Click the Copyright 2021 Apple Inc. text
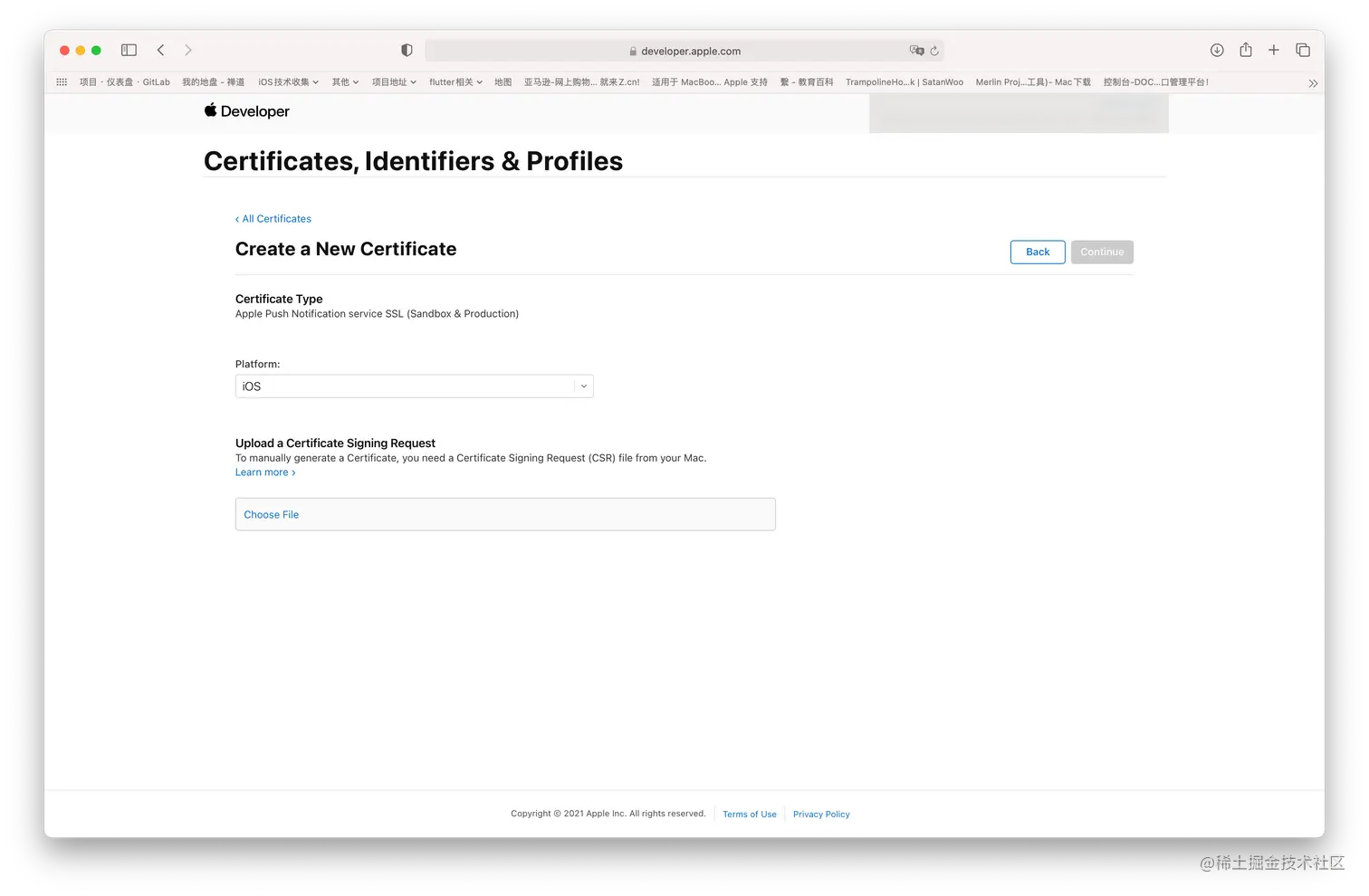1369x896 pixels. pyautogui.click(x=608, y=814)
